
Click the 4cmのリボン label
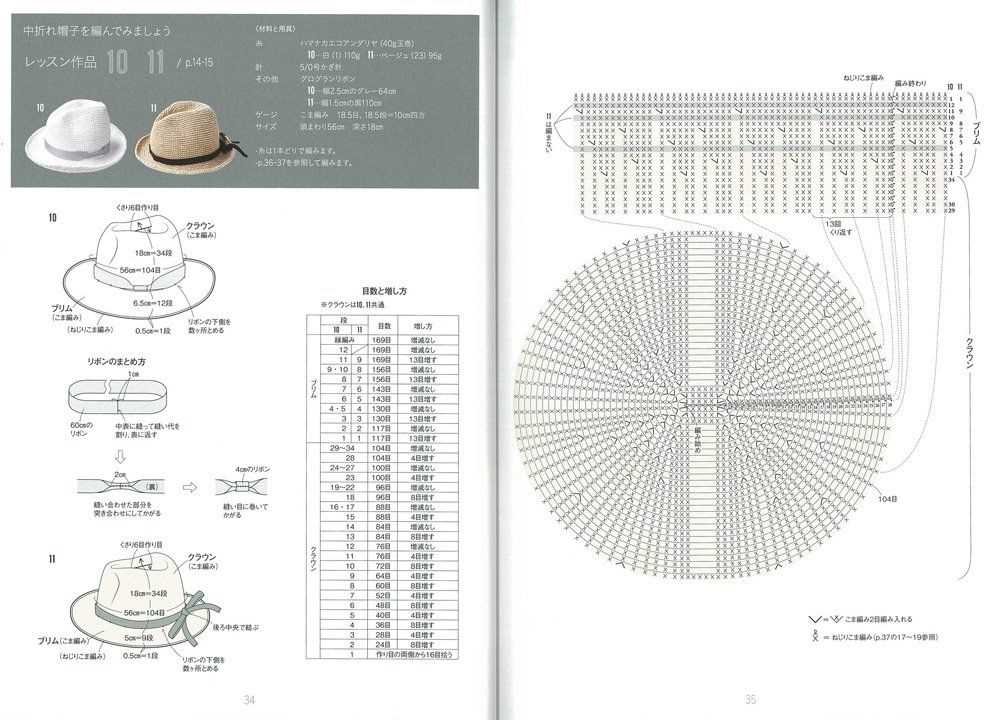252,469
